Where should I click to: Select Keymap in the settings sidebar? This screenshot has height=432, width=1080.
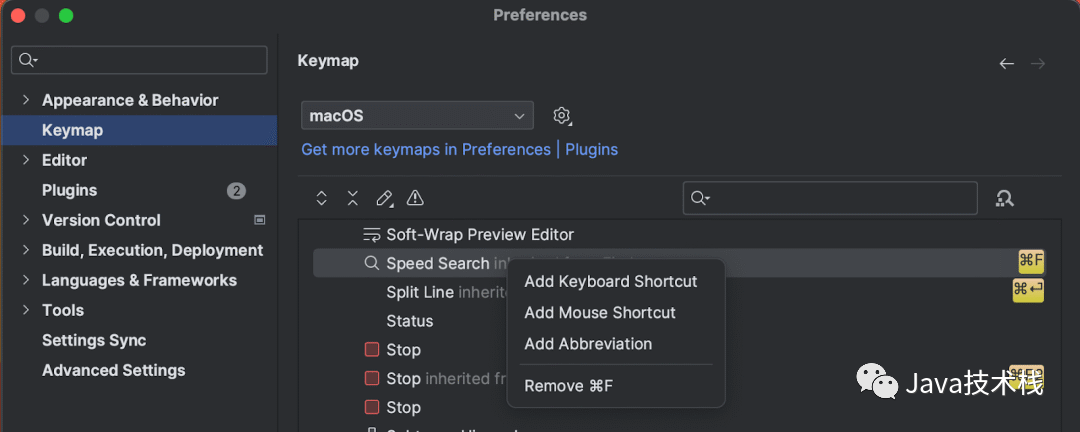point(139,130)
